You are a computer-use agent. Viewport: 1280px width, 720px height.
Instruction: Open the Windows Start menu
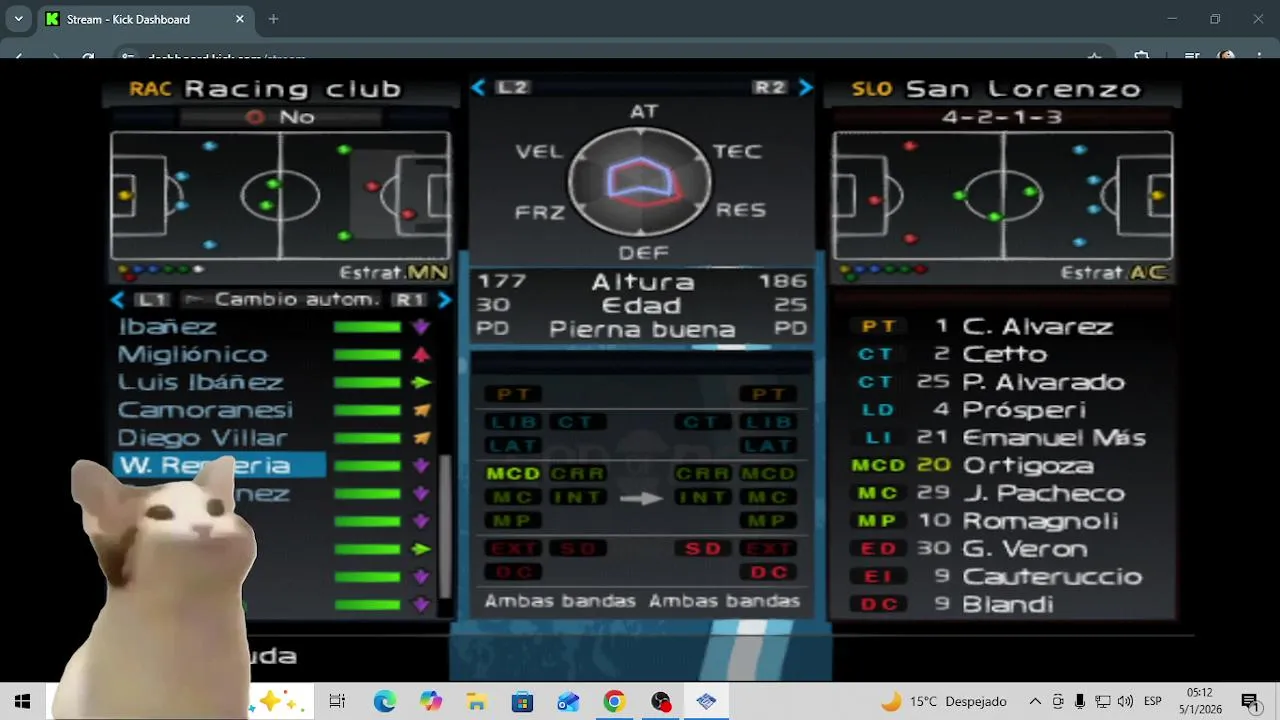pyautogui.click(x=22, y=701)
